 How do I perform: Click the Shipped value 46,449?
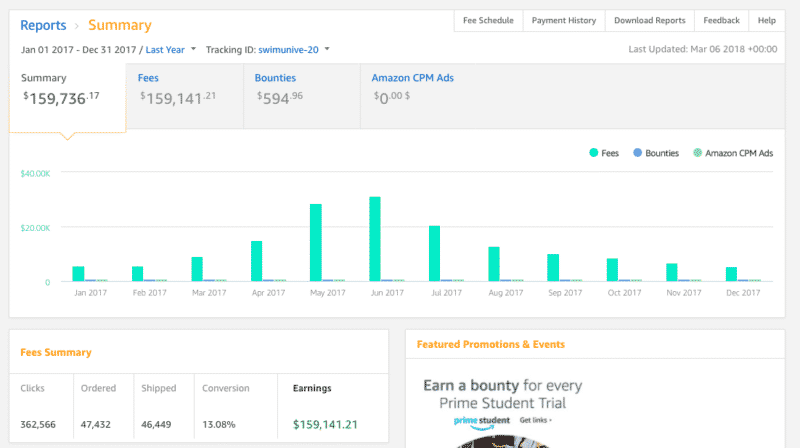(156, 425)
